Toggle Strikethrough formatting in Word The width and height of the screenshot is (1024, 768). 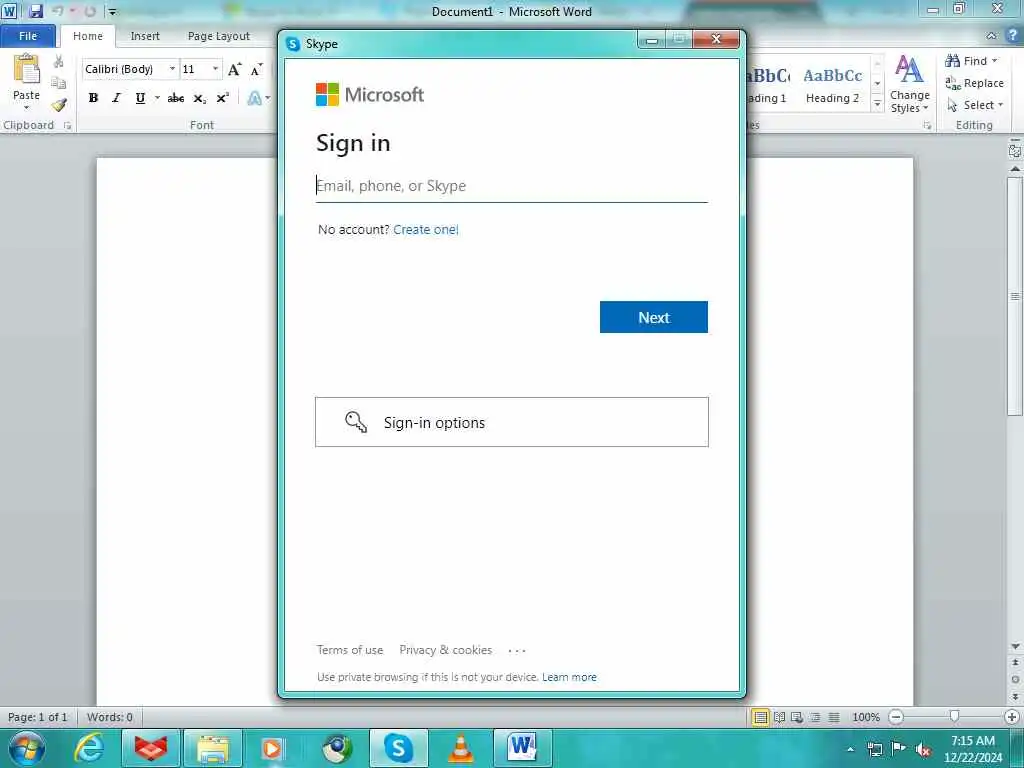[x=176, y=98]
